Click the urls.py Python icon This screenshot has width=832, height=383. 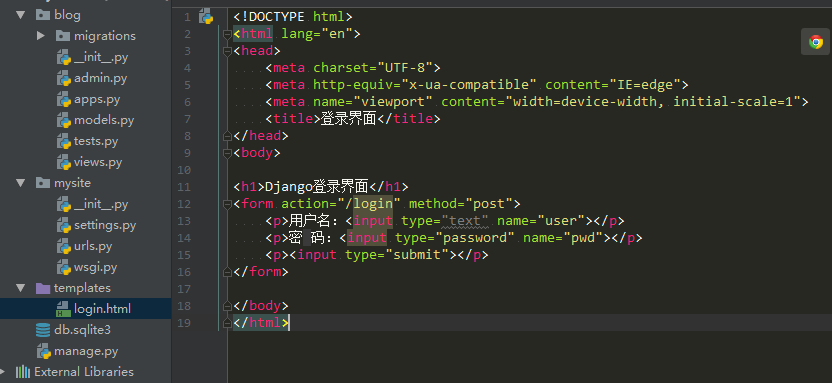(x=64, y=246)
